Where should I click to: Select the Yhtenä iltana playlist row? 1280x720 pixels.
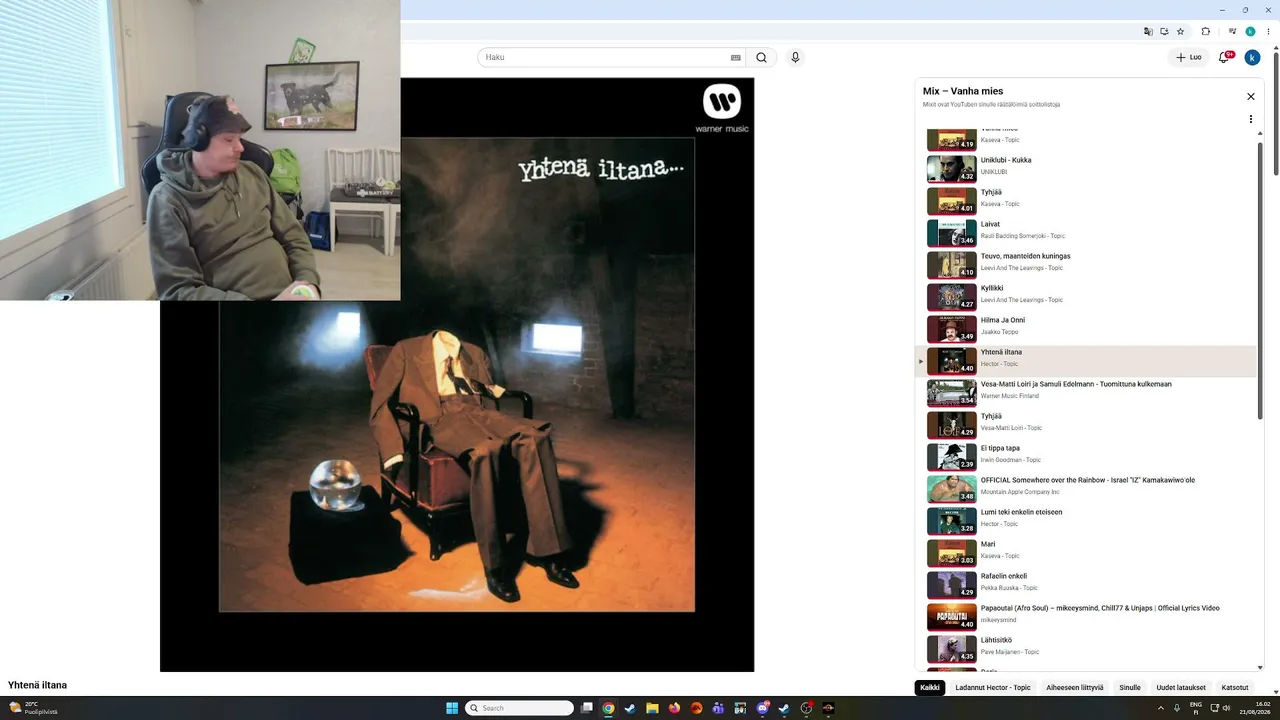pos(1086,360)
